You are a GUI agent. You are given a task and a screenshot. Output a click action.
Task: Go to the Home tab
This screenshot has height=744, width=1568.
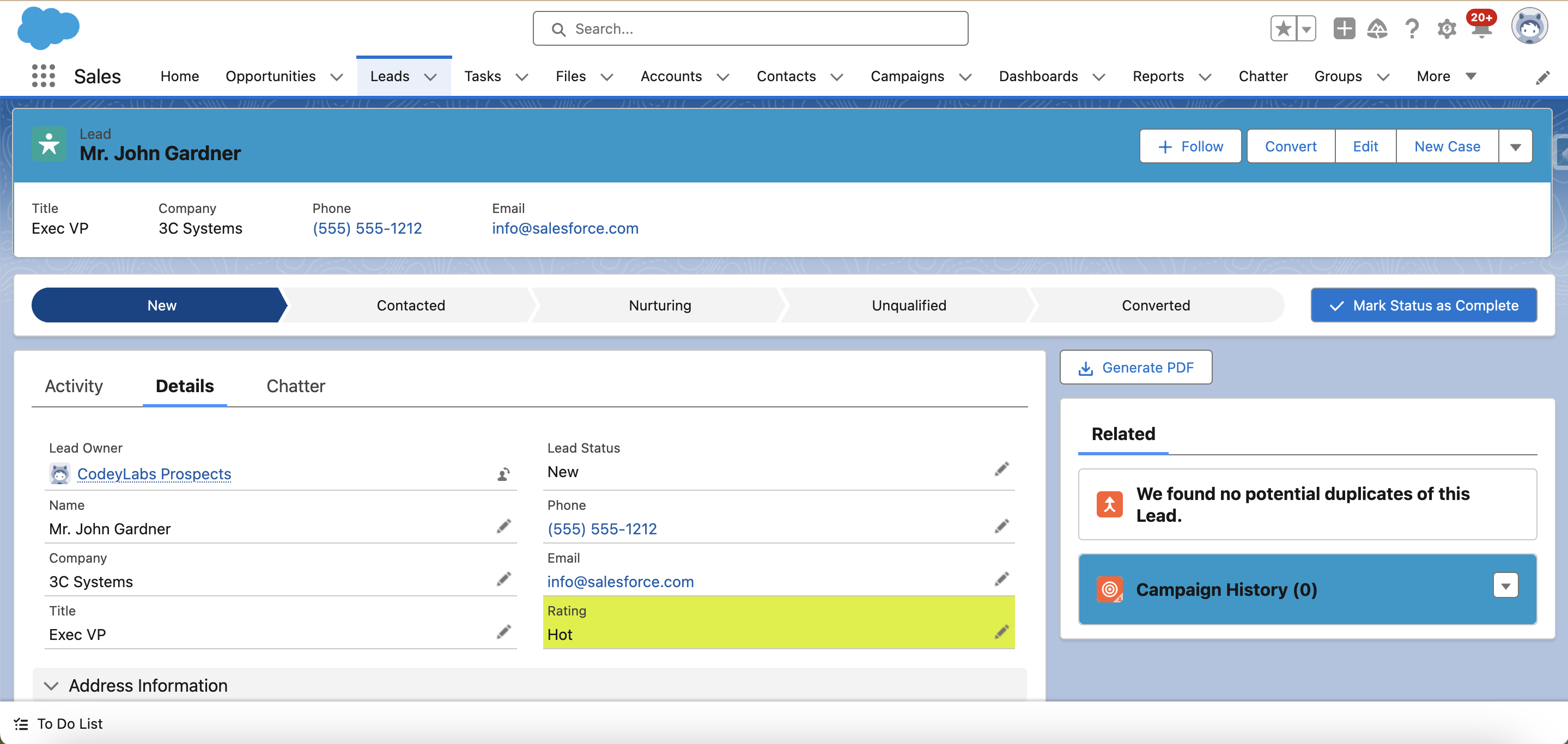click(x=180, y=76)
